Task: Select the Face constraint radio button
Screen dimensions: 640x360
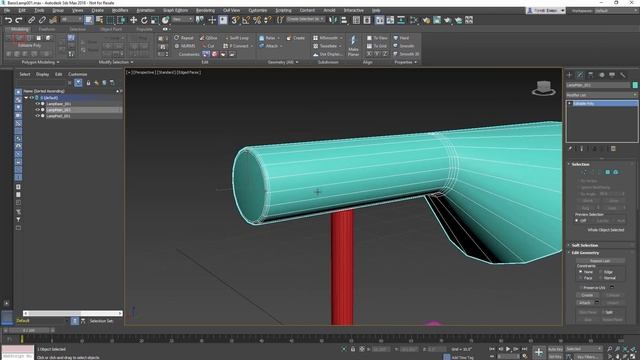Action: pos(580,278)
